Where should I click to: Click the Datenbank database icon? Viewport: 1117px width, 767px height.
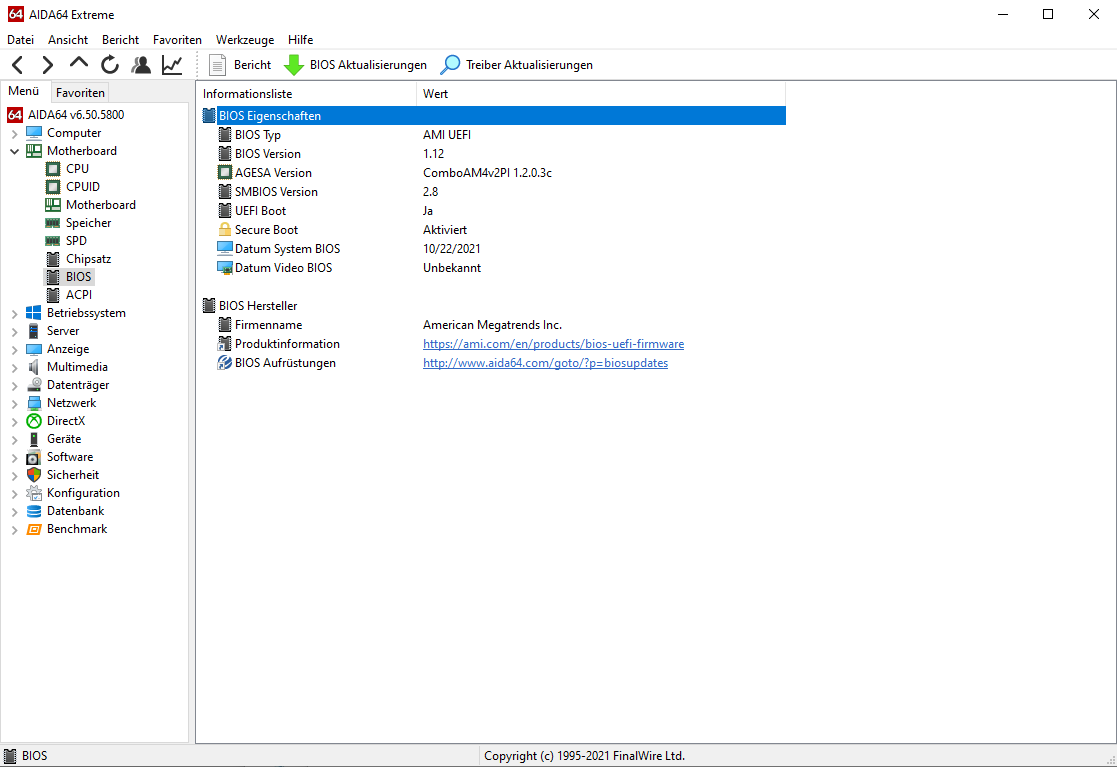pos(33,511)
